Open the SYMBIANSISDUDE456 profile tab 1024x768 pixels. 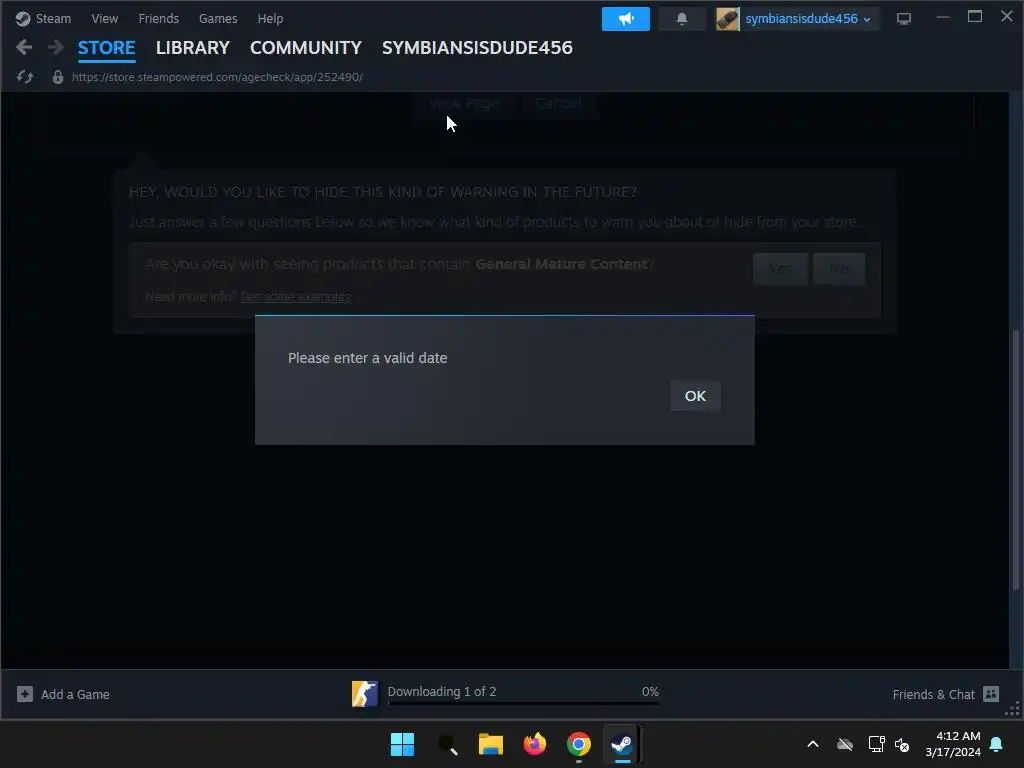(477, 48)
